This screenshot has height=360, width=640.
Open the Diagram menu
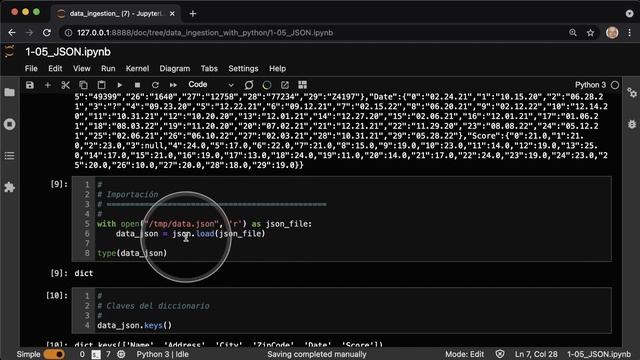point(175,69)
